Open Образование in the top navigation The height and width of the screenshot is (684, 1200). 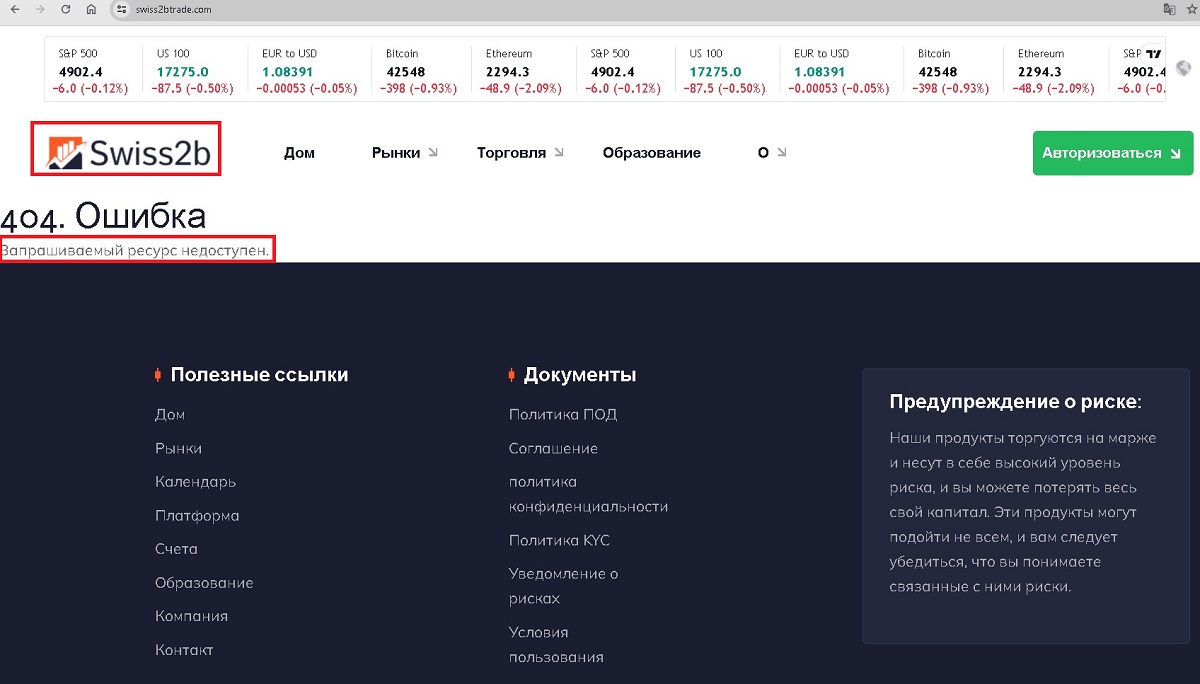(x=651, y=153)
